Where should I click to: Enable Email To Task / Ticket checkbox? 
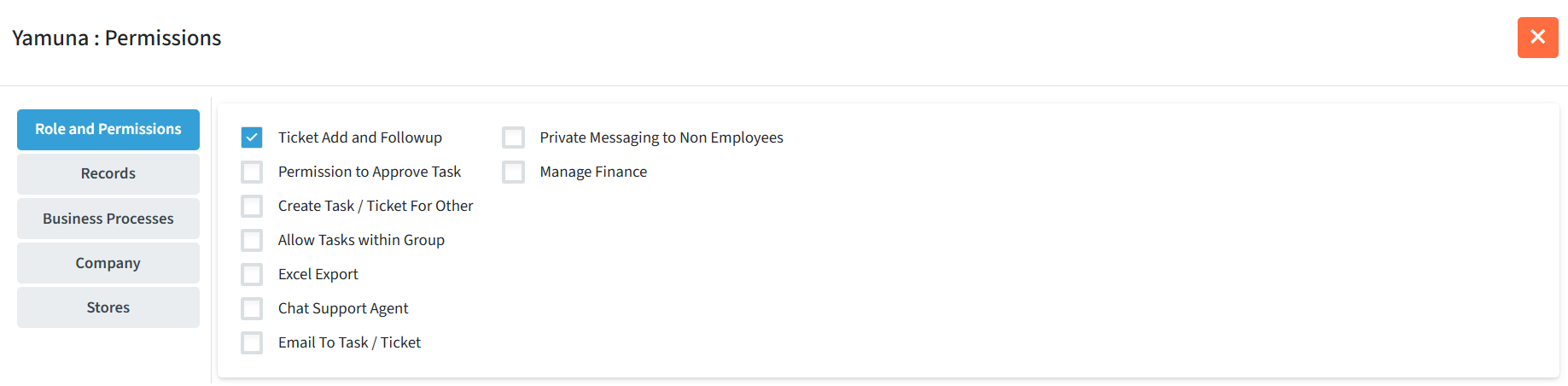[x=252, y=342]
